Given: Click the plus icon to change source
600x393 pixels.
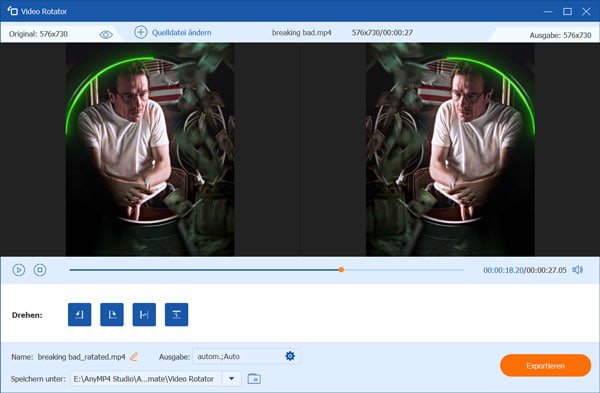Looking at the screenshot, I should (x=140, y=32).
